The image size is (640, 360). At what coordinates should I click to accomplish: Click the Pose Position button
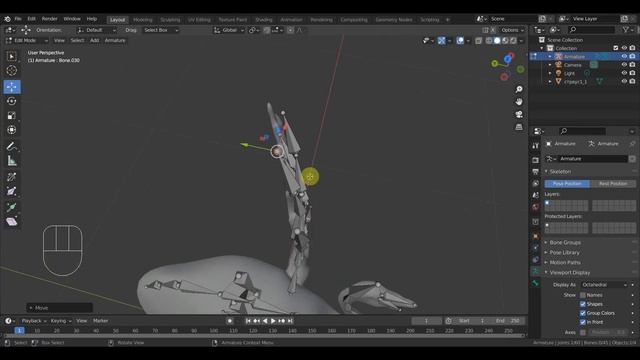[x=567, y=184]
